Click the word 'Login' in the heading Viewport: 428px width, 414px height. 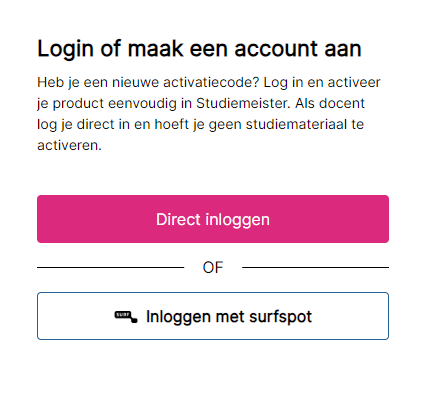[x=65, y=50]
